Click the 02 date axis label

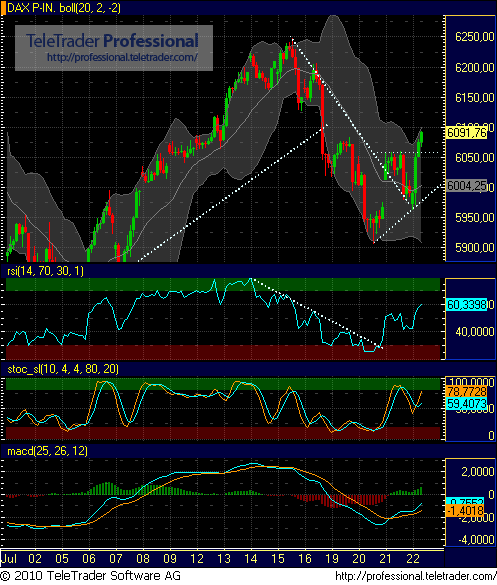click(x=35, y=559)
